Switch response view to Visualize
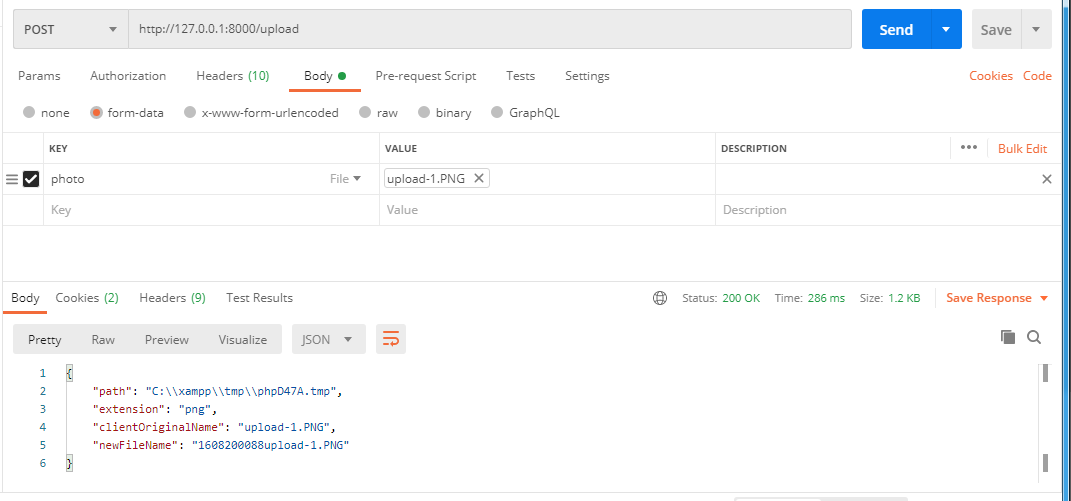 [242, 340]
